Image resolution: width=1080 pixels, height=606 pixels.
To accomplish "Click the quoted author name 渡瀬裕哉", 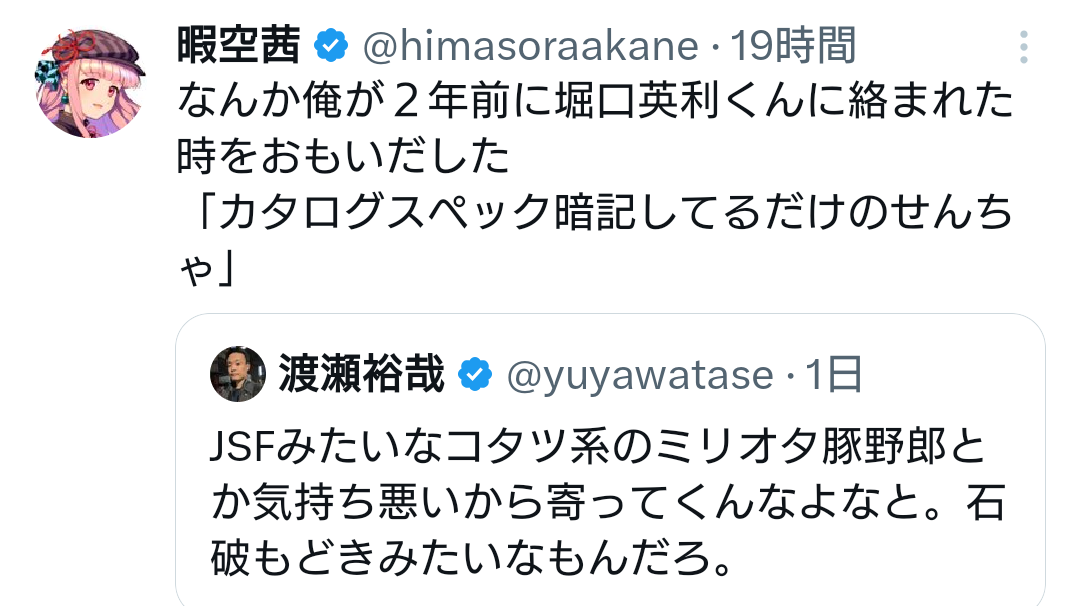I will pyautogui.click(x=361, y=375).
